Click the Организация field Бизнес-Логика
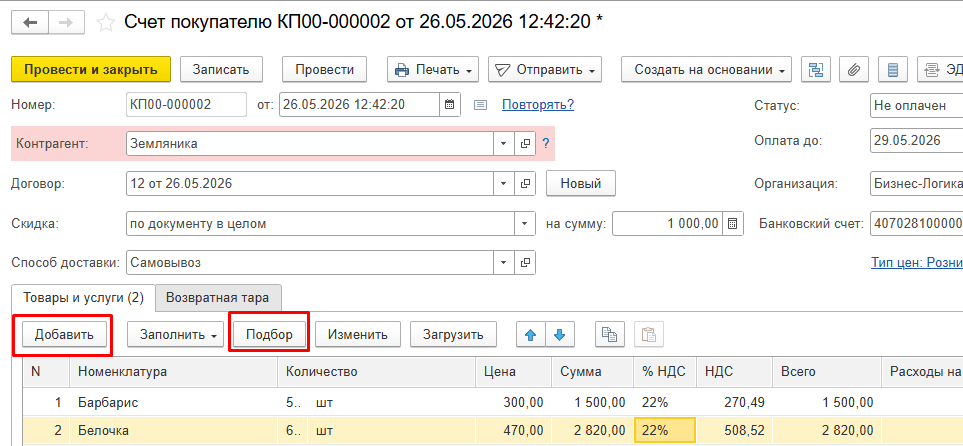963x446 pixels. (916, 183)
